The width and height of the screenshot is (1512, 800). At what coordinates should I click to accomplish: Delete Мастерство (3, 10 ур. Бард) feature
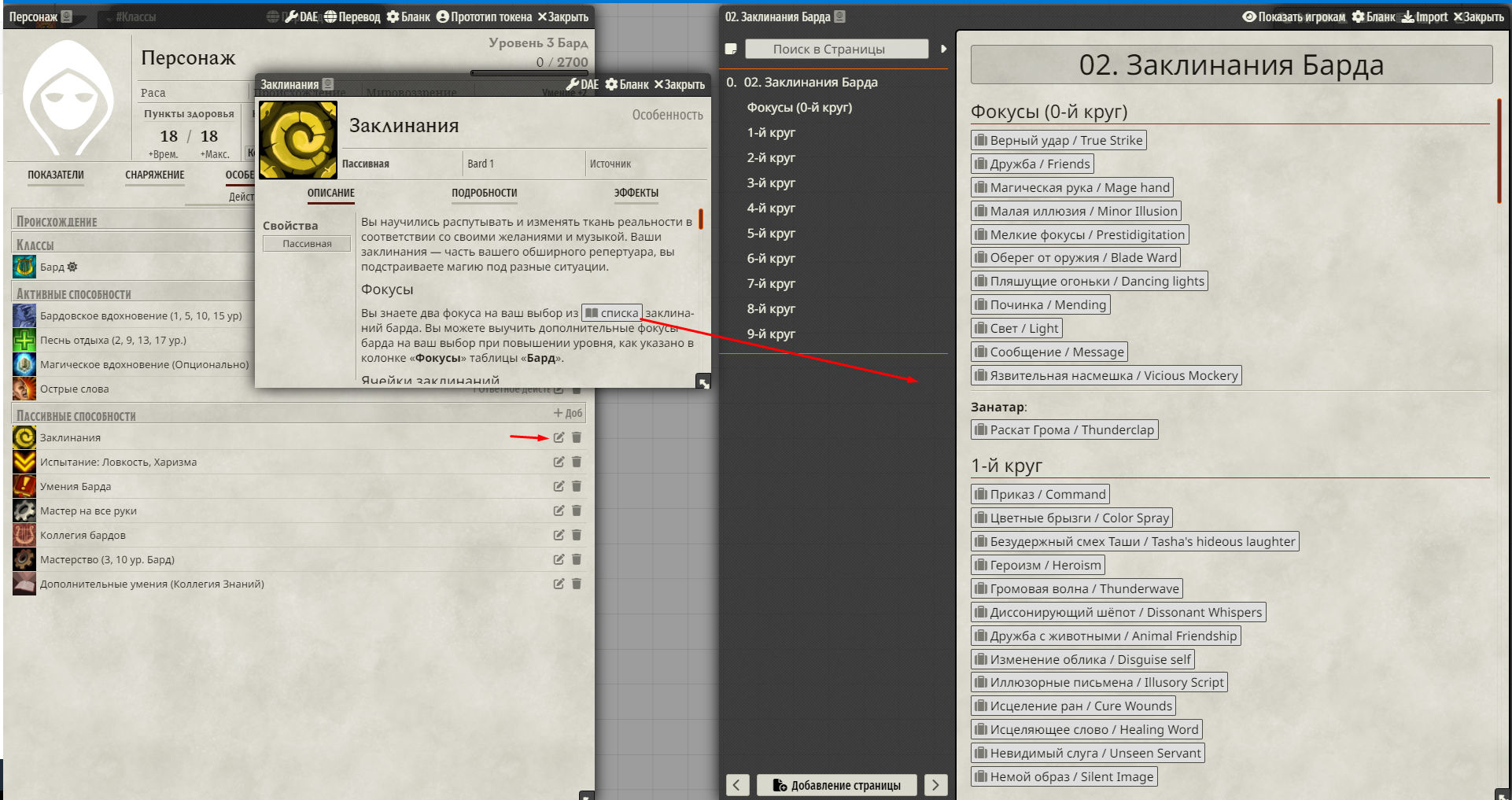pos(576,559)
